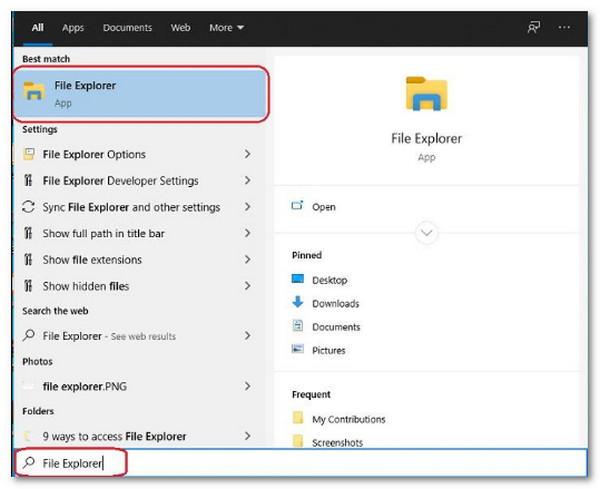The width and height of the screenshot is (600, 489).
Task: Click the Open window icon in preview pane
Action: [297, 205]
